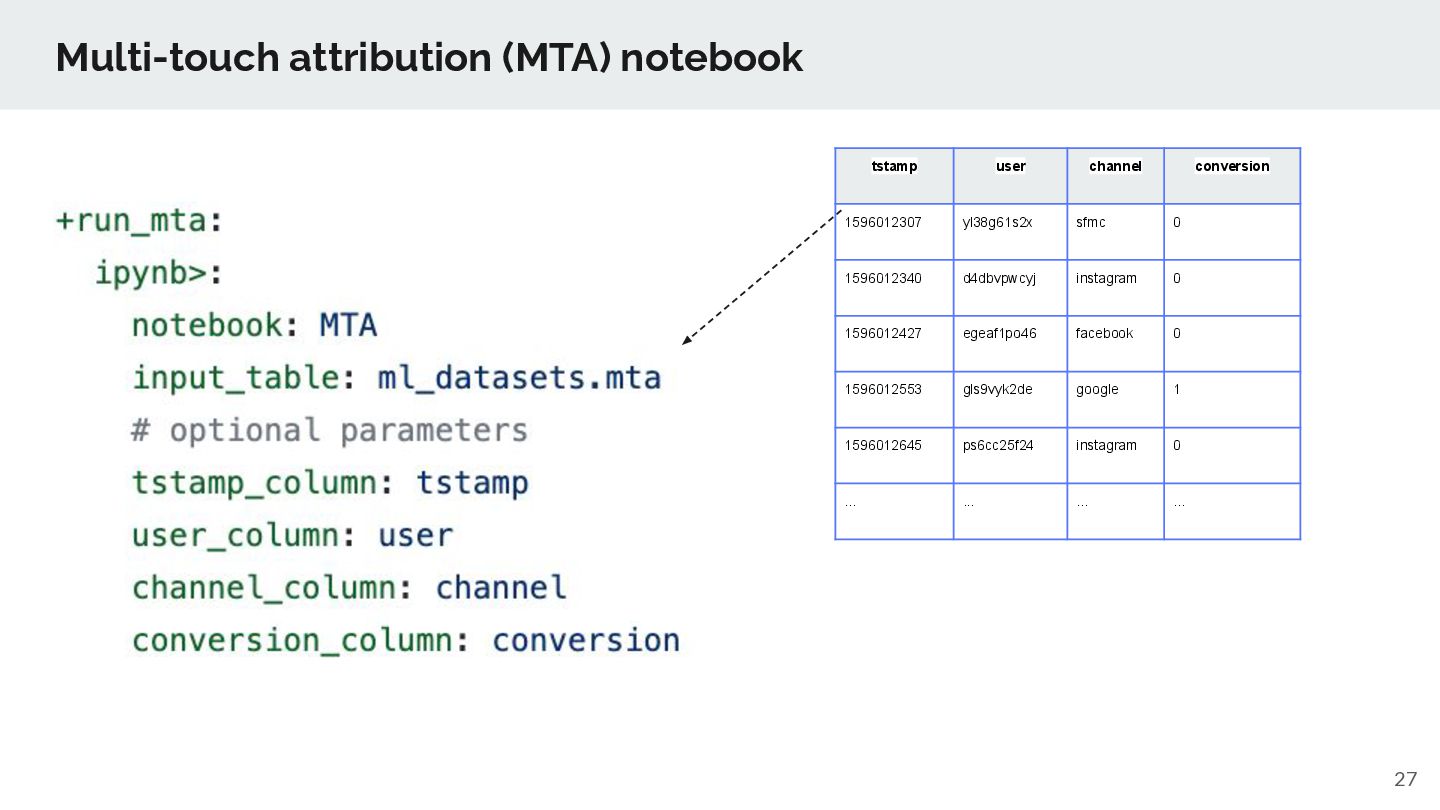Select the cell with timestamp 1596012340
This screenshot has width=1440, height=810.
point(894,288)
